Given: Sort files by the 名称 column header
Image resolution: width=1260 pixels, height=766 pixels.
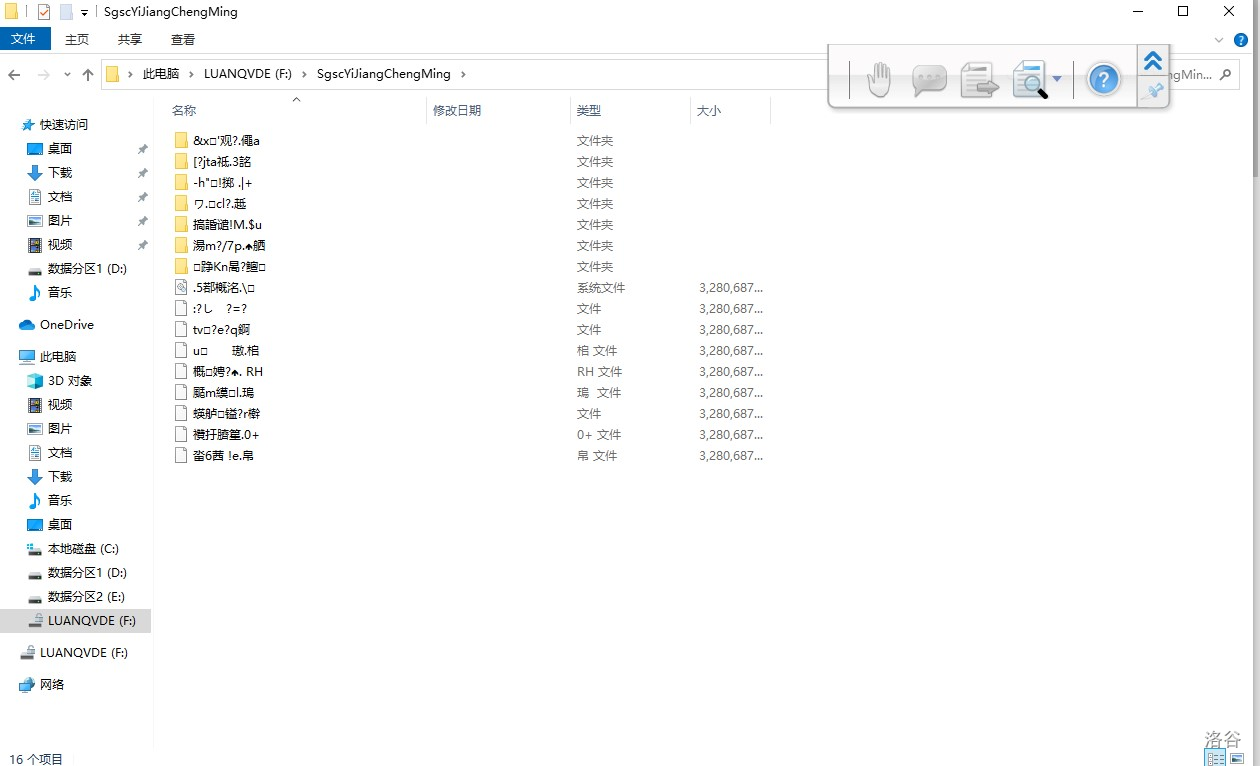Looking at the screenshot, I should pos(184,111).
